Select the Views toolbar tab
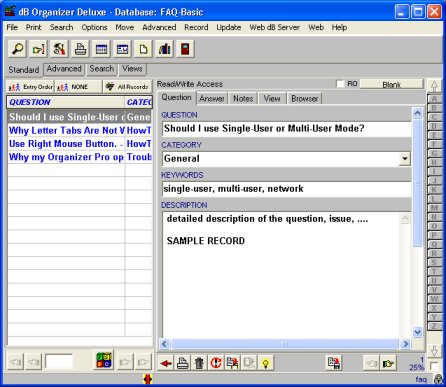This screenshot has width=446, height=387. tap(132, 69)
